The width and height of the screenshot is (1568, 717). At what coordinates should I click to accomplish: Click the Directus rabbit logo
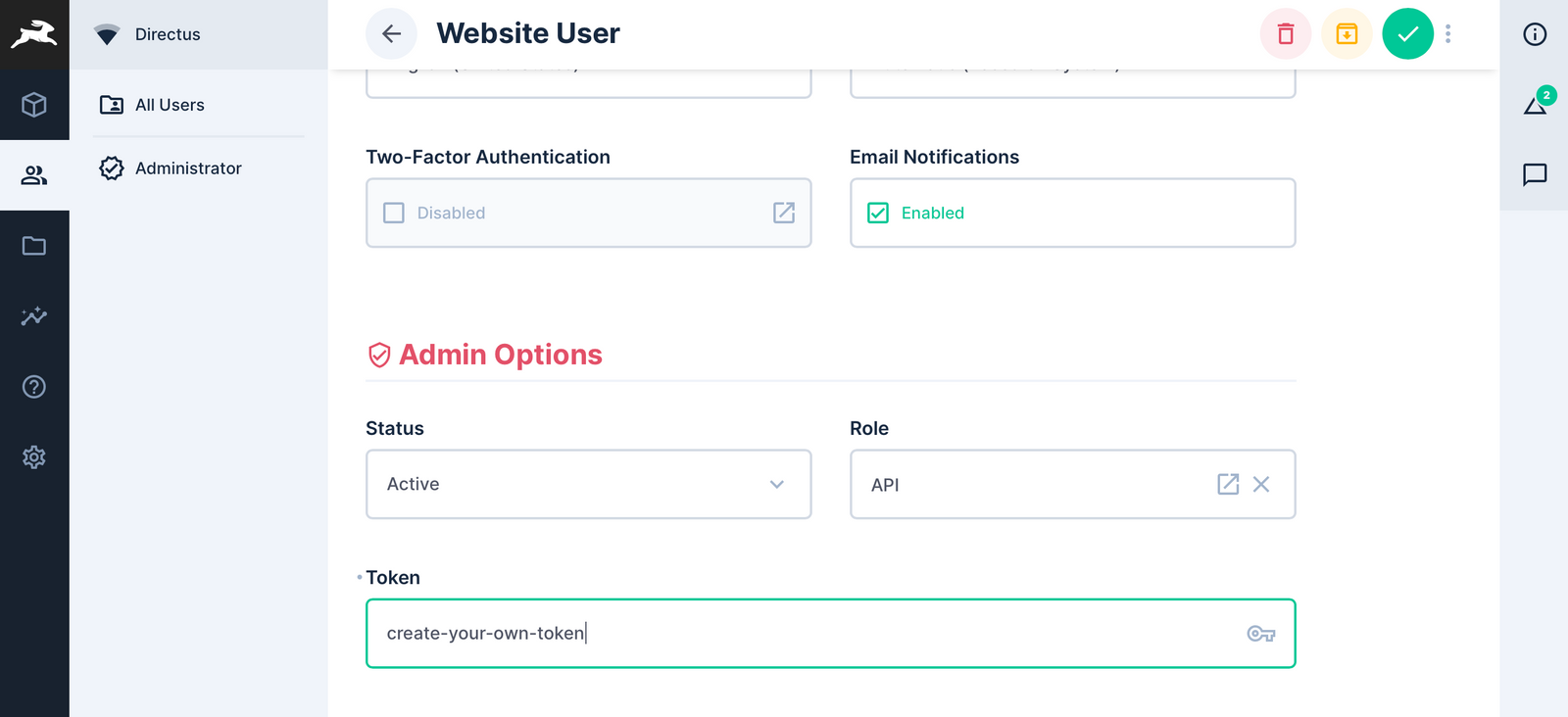pyautogui.click(x=34, y=32)
